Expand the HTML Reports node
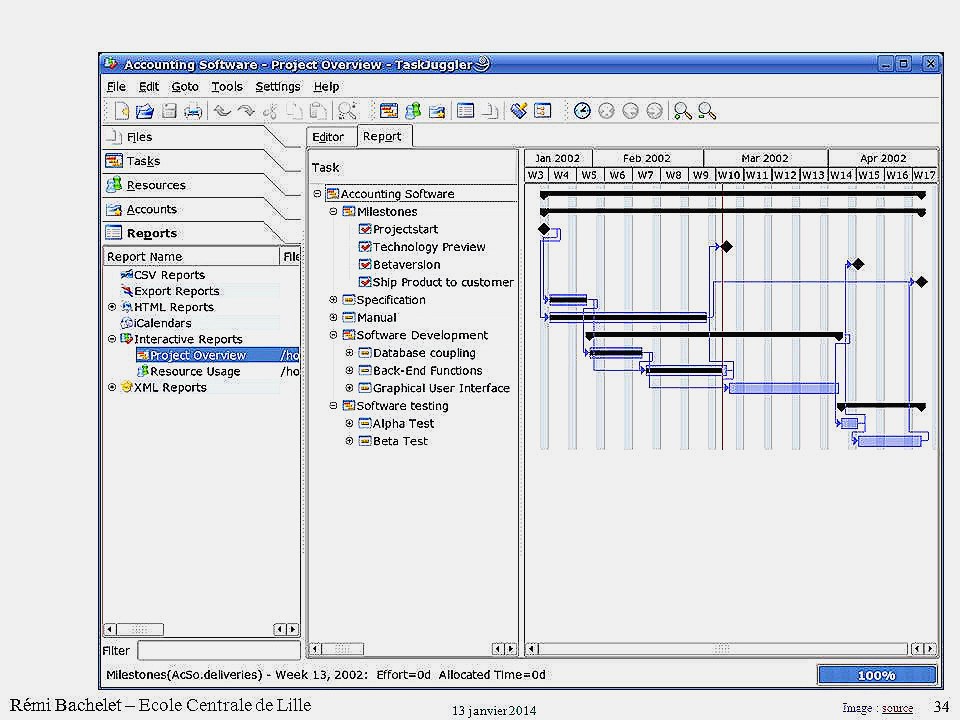This screenshot has width=960, height=720. pyautogui.click(x=112, y=307)
